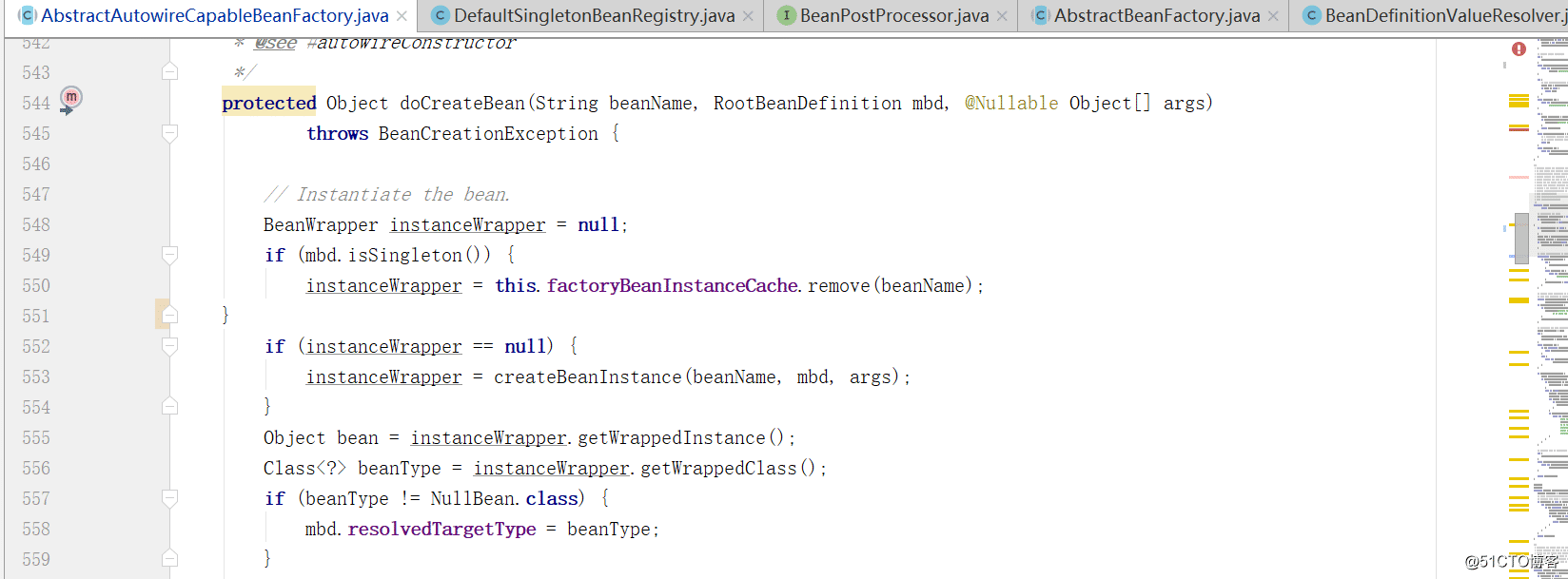Click the editor vertical scrollbar thumb

click(1521, 238)
